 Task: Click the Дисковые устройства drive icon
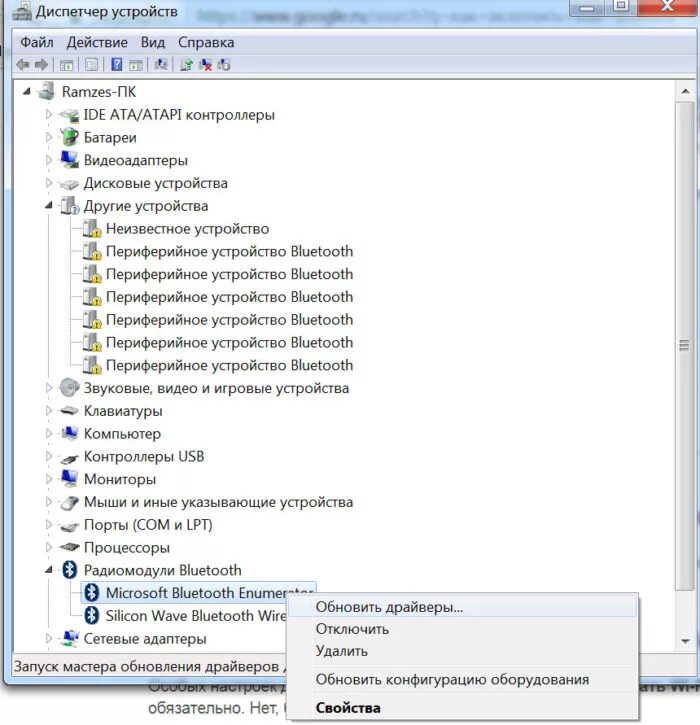tap(69, 184)
